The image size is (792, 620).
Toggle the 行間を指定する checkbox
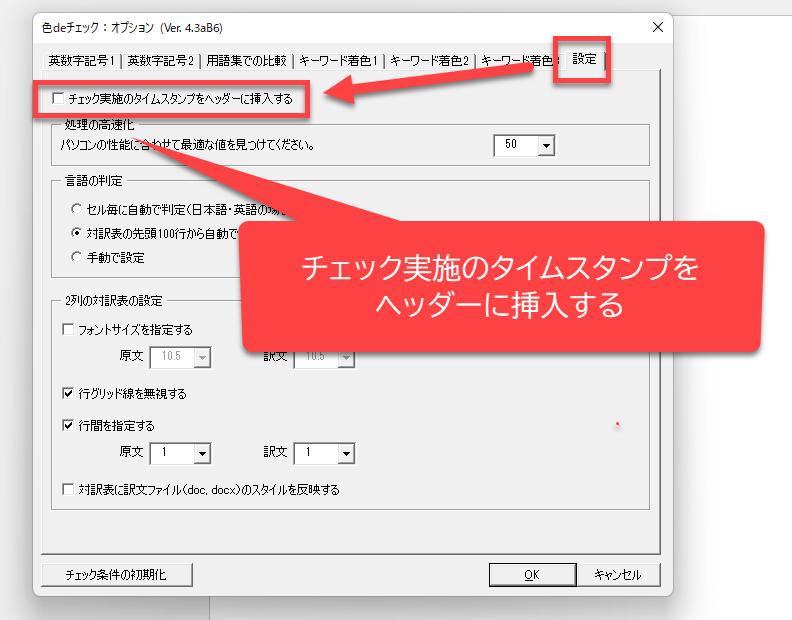tap(68, 425)
